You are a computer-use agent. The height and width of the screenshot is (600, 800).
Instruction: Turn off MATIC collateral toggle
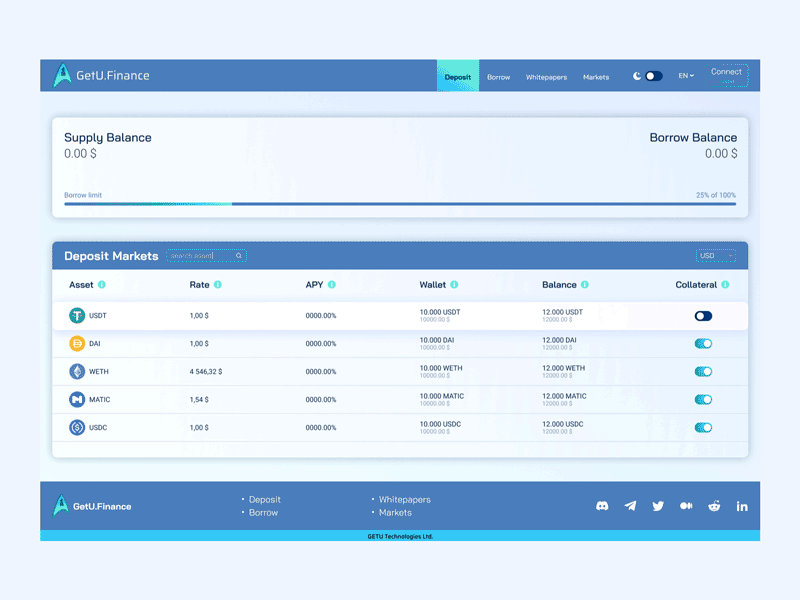703,399
